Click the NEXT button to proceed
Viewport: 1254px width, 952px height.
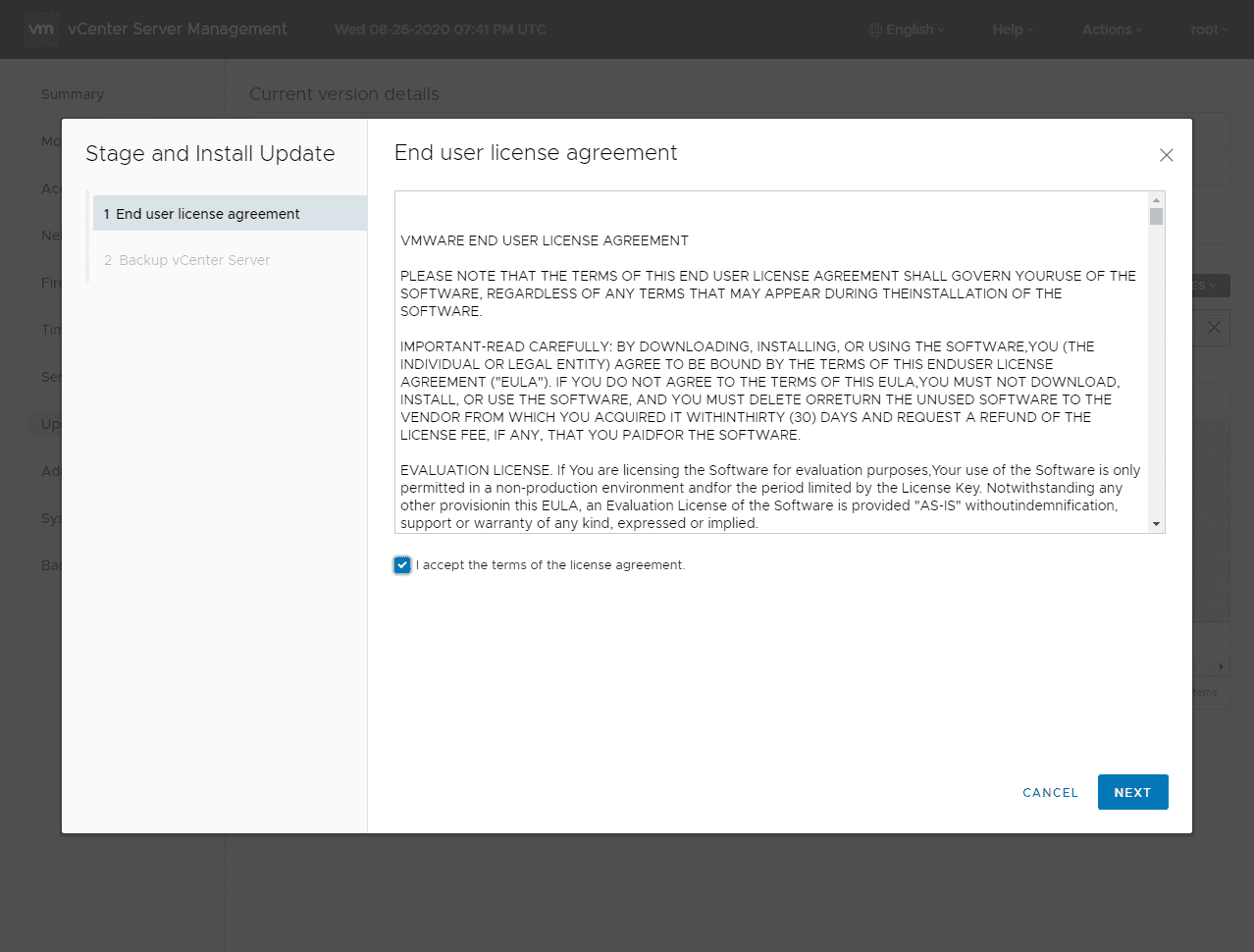1132,792
